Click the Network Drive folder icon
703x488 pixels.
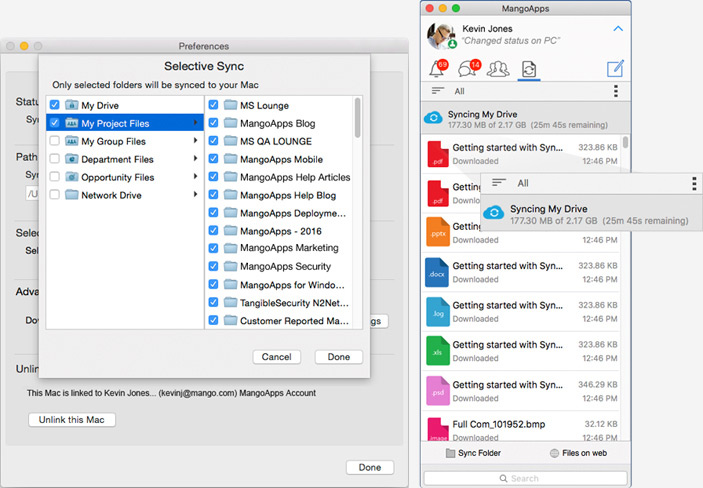72,195
